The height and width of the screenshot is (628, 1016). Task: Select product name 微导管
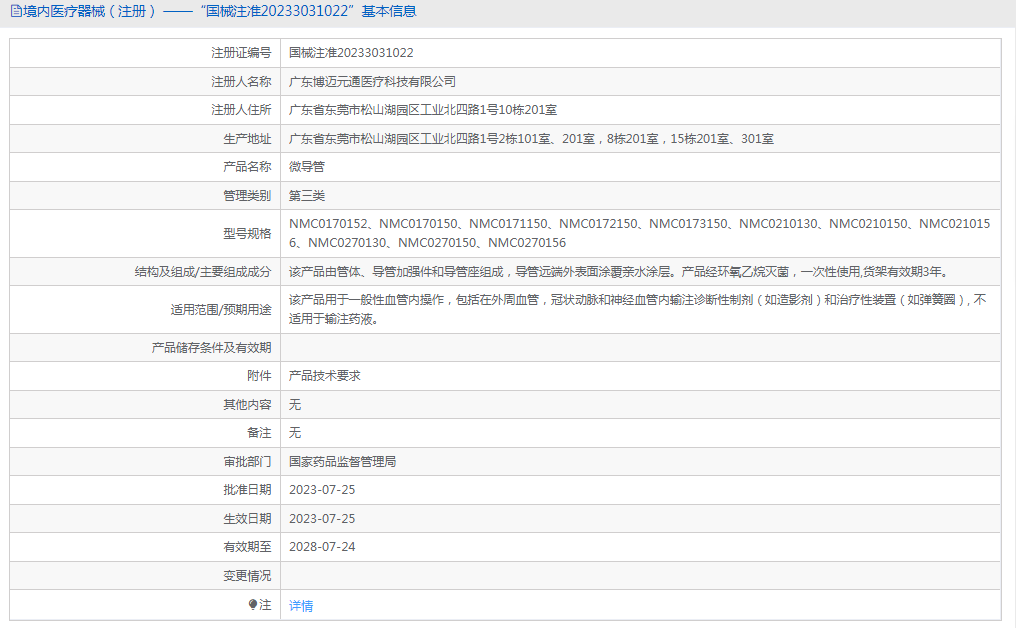click(x=307, y=167)
